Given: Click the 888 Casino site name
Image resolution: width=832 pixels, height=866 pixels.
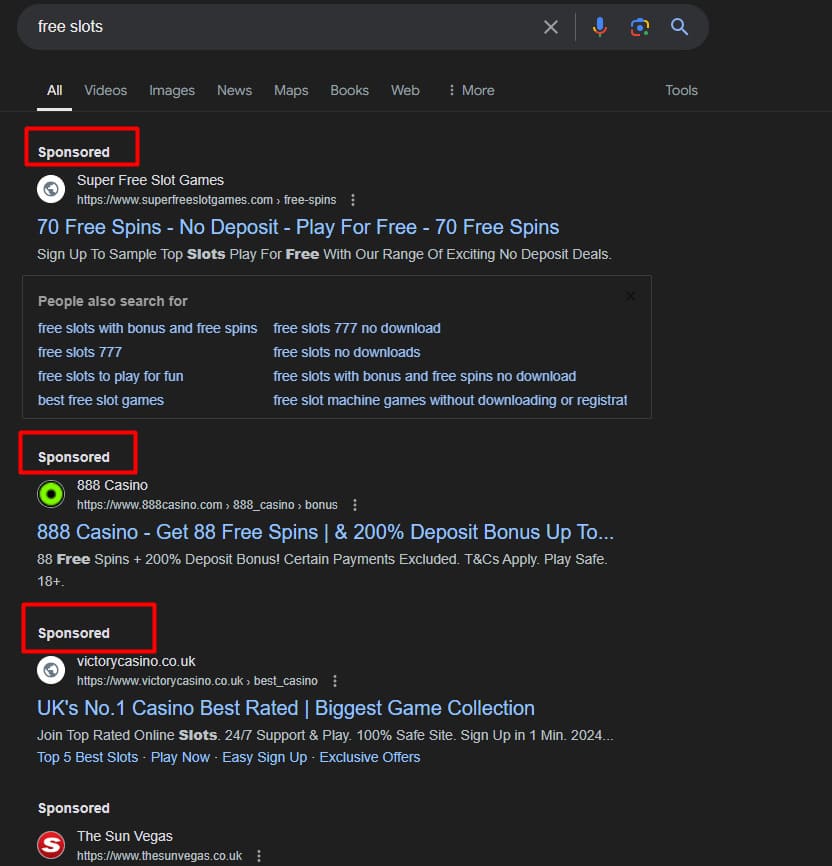Looking at the screenshot, I should (112, 485).
